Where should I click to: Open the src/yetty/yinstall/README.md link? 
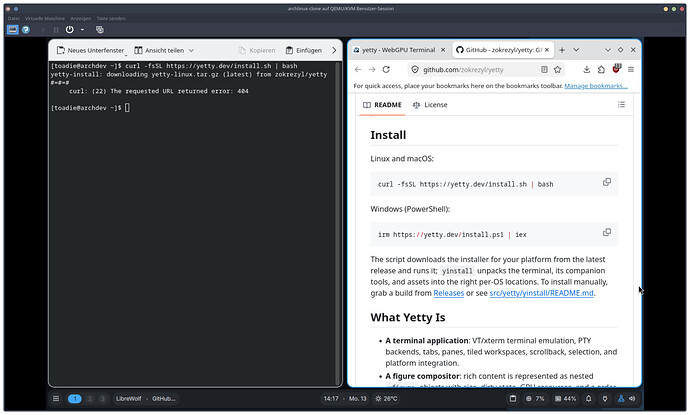click(541, 293)
